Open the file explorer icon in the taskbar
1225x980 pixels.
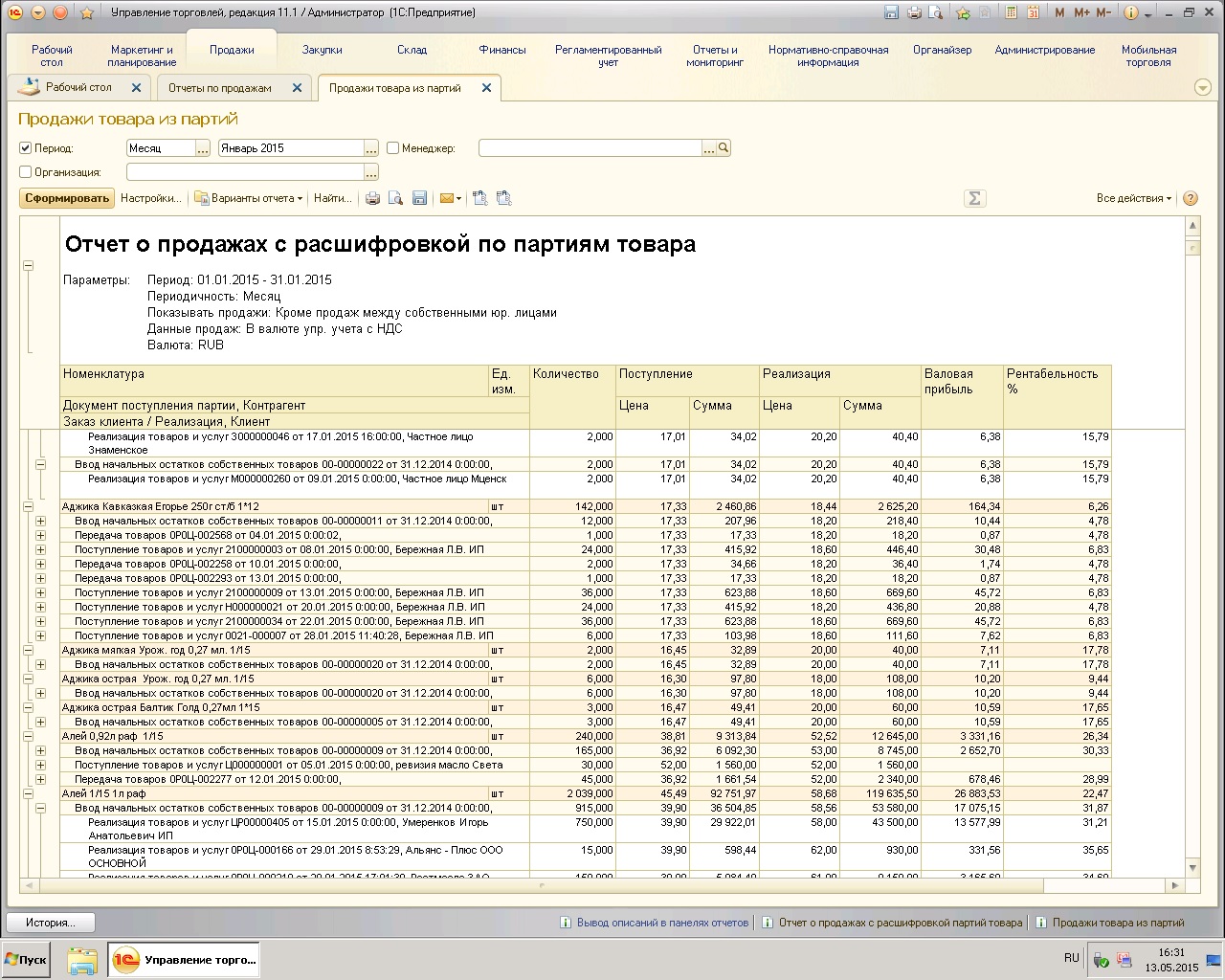(82, 960)
